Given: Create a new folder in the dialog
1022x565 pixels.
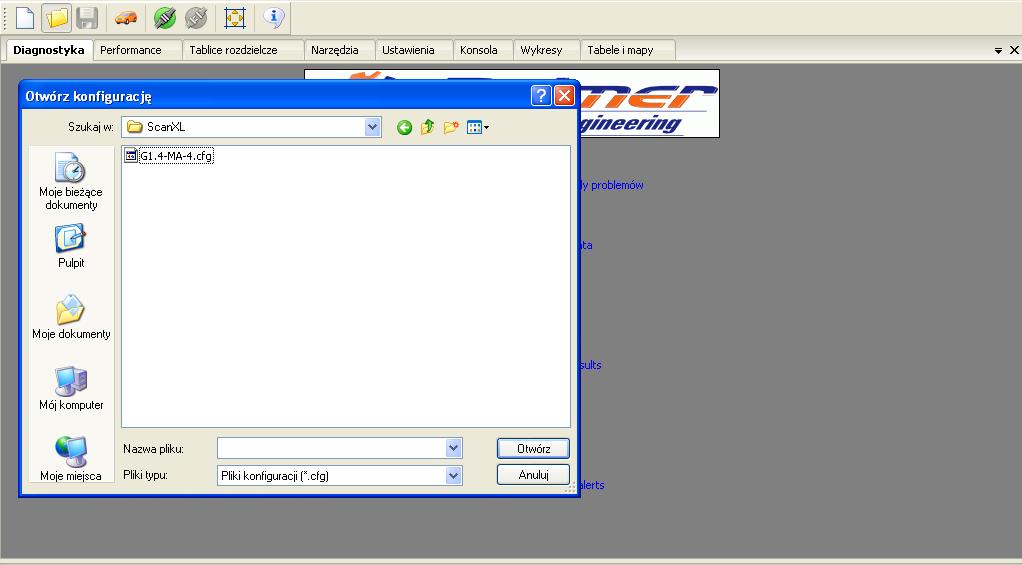Looking at the screenshot, I should click(x=451, y=127).
